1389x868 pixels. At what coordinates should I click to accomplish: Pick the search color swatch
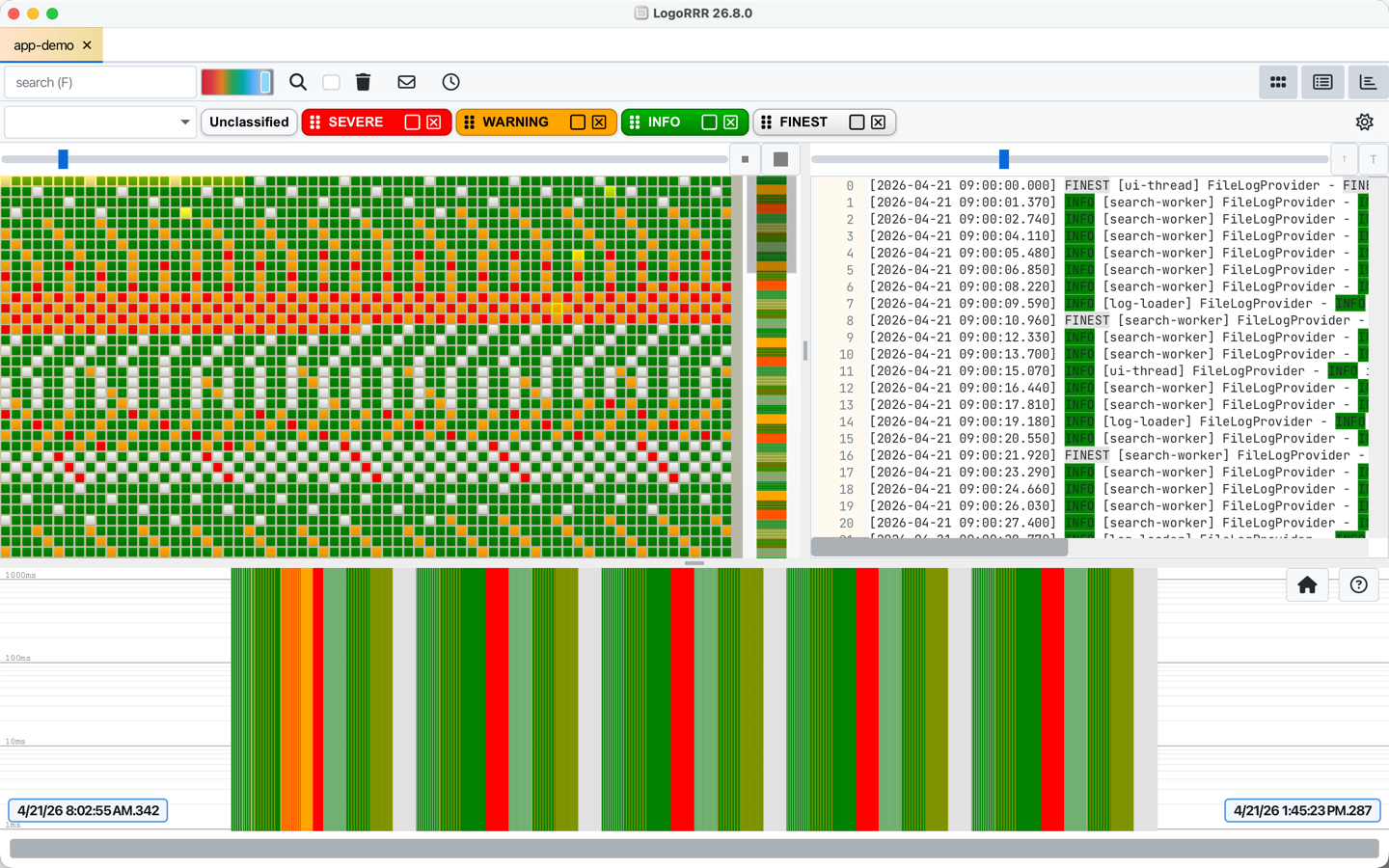coord(237,82)
